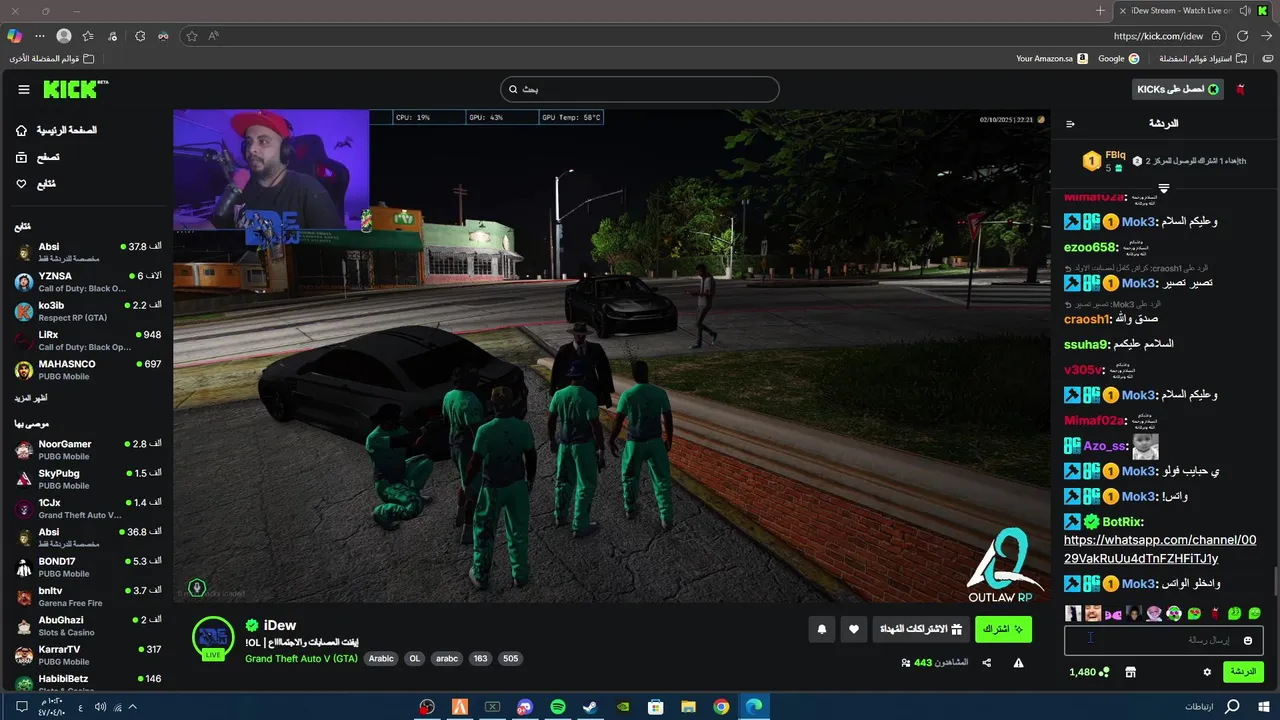1280x720 pixels.
Task: Open the Edge browser profile icon
Action: point(64,36)
